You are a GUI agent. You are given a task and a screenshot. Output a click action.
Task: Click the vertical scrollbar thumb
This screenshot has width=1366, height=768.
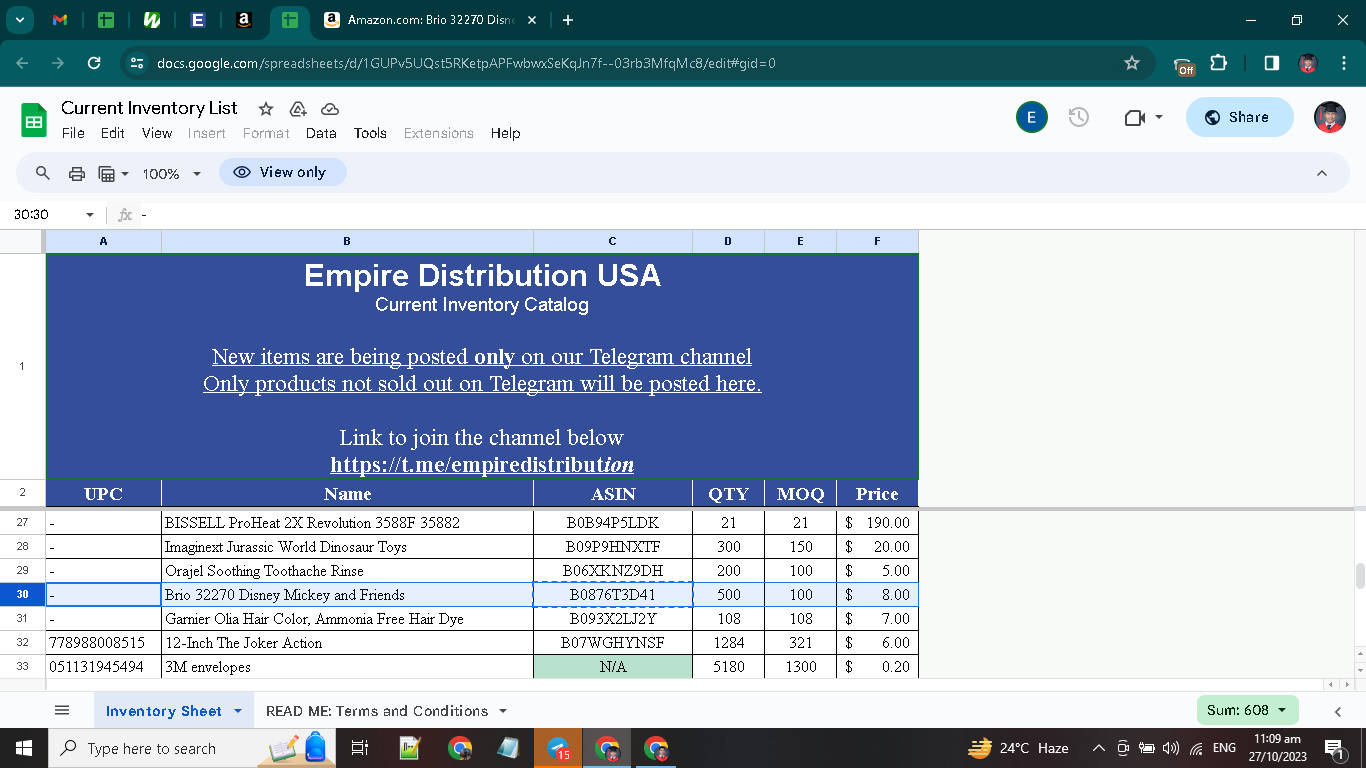click(x=1359, y=576)
